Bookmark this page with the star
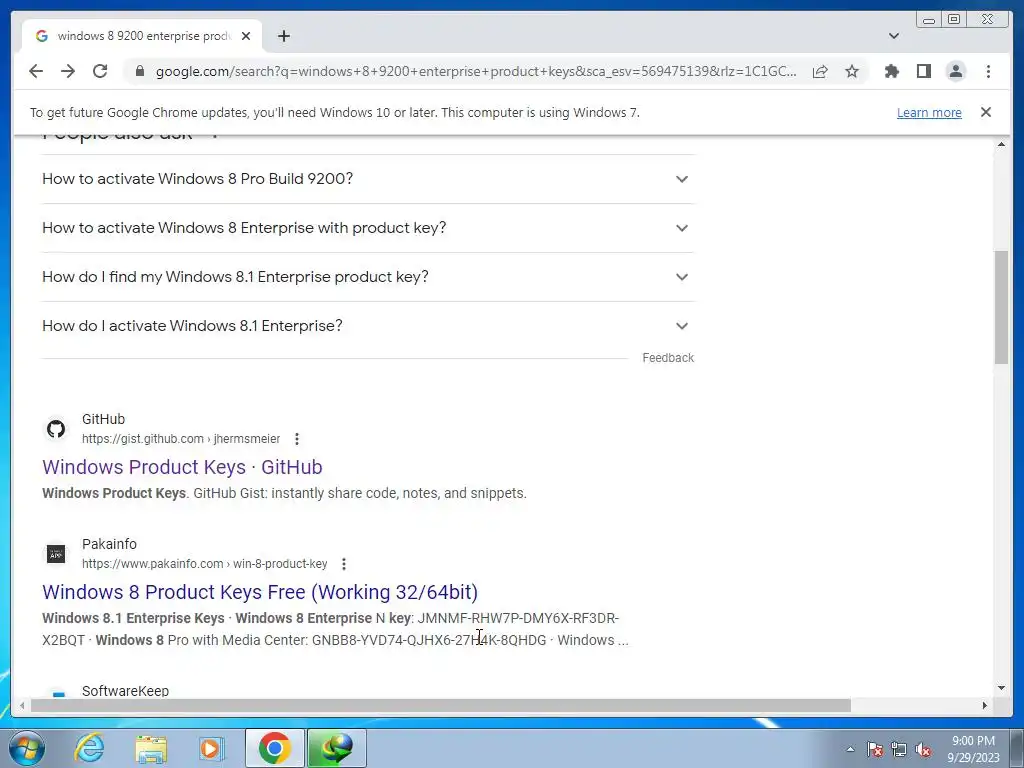The image size is (1024, 768). point(852,71)
